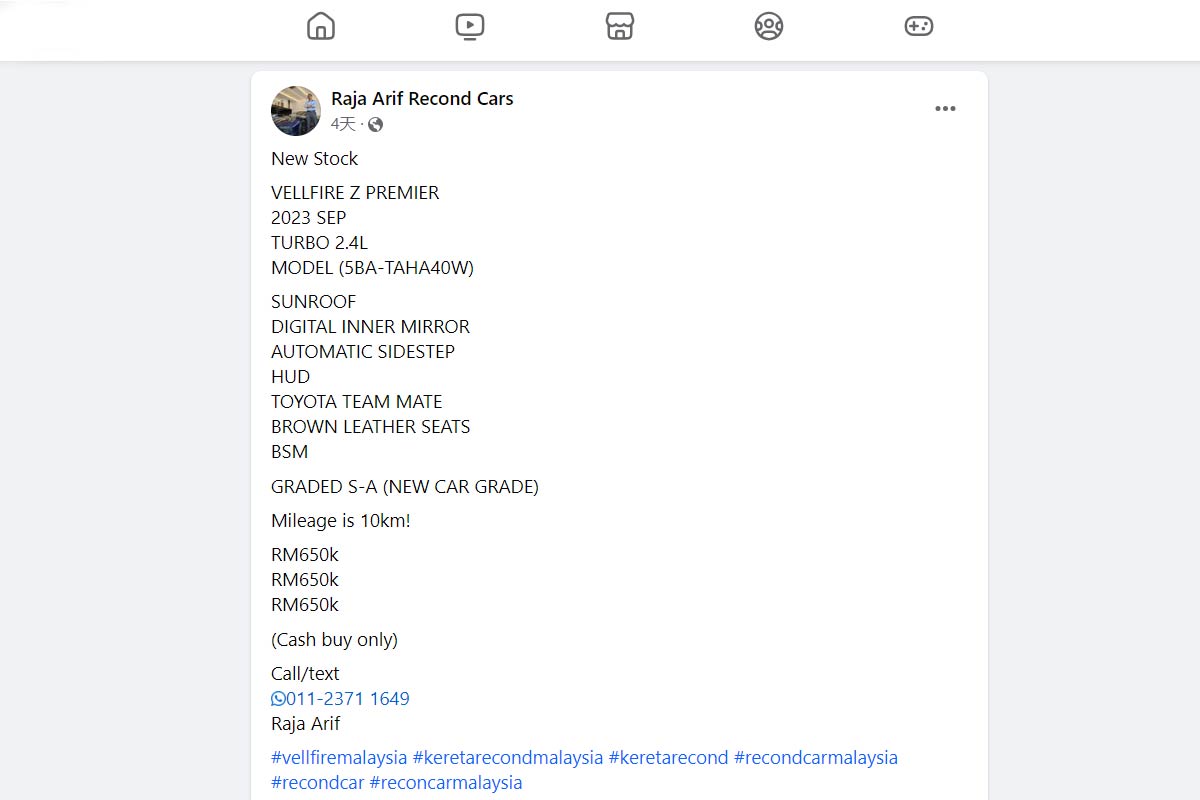Click the #keretarecond hashtag
The image size is (1200, 800).
(x=668, y=758)
